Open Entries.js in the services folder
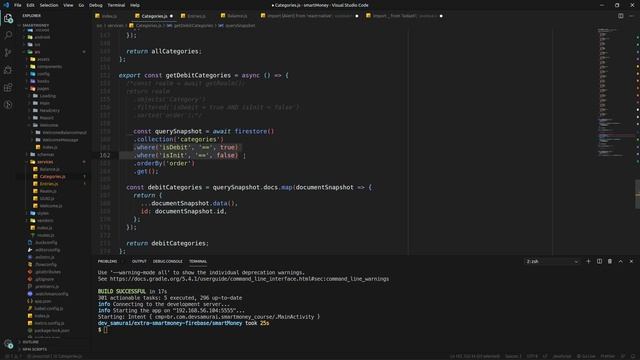Viewport: 640px width, 360px height. (x=49, y=184)
